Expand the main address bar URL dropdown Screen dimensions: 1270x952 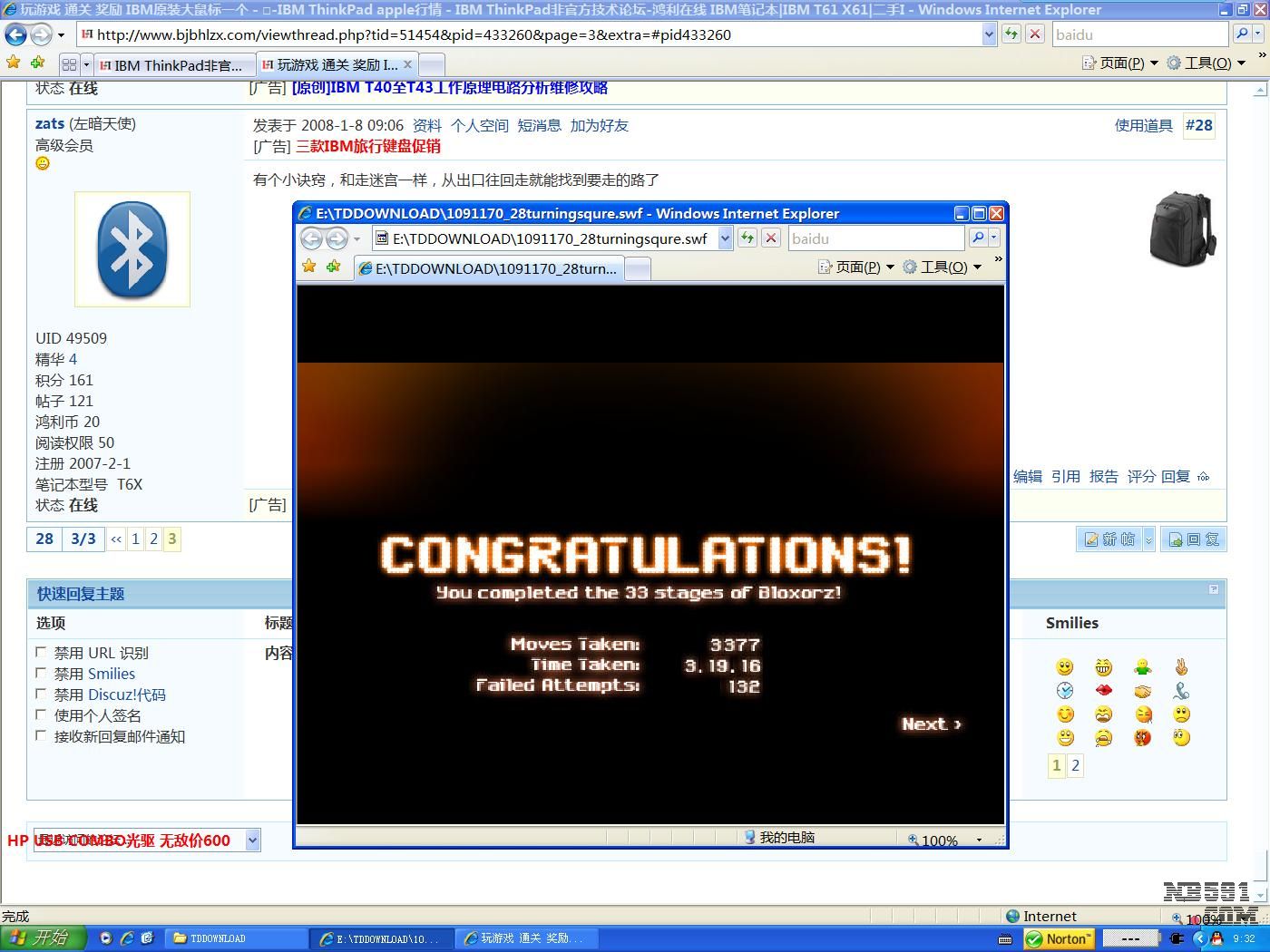[989, 34]
